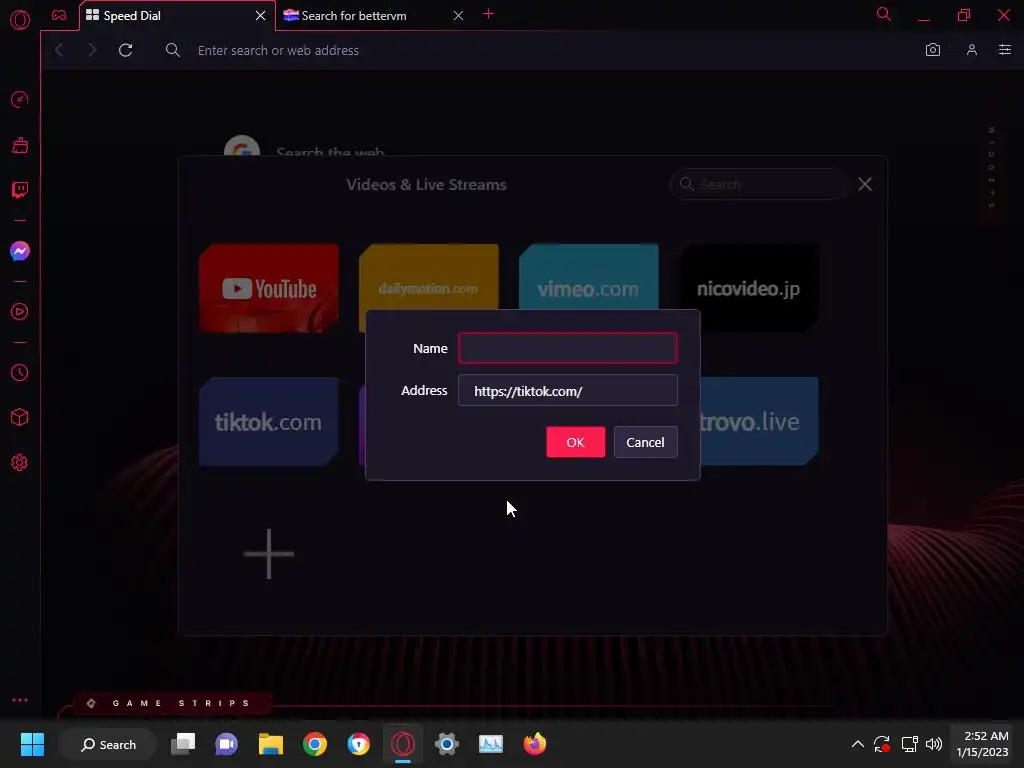This screenshot has width=1024, height=768.
Task: Take a snapshot with camera icon
Action: click(x=933, y=50)
